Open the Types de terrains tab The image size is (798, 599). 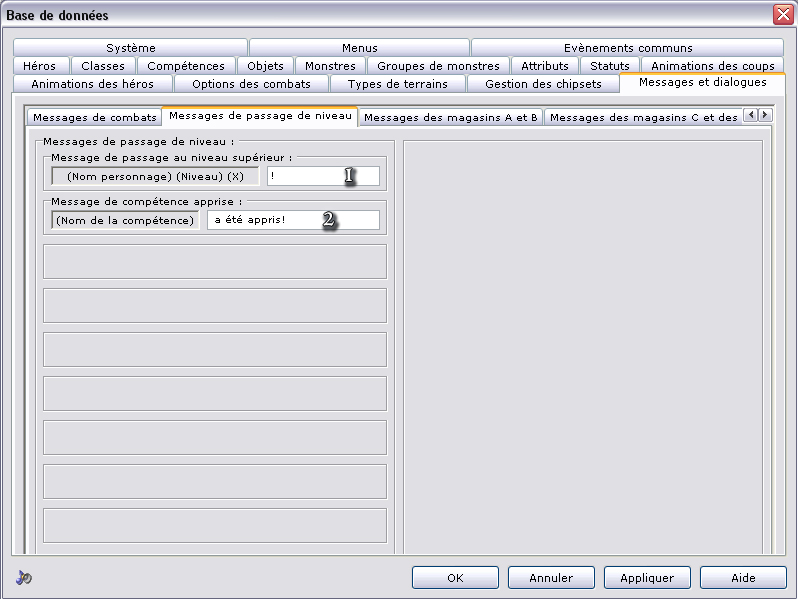click(397, 84)
